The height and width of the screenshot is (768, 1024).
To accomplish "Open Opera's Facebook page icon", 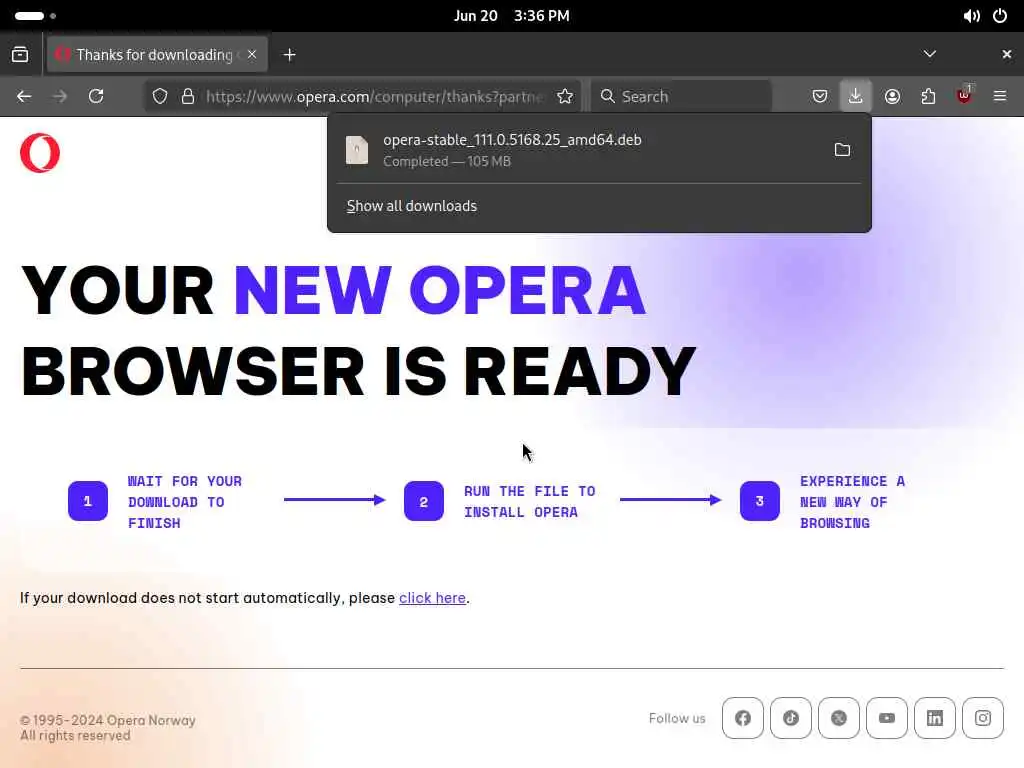I will coord(743,718).
